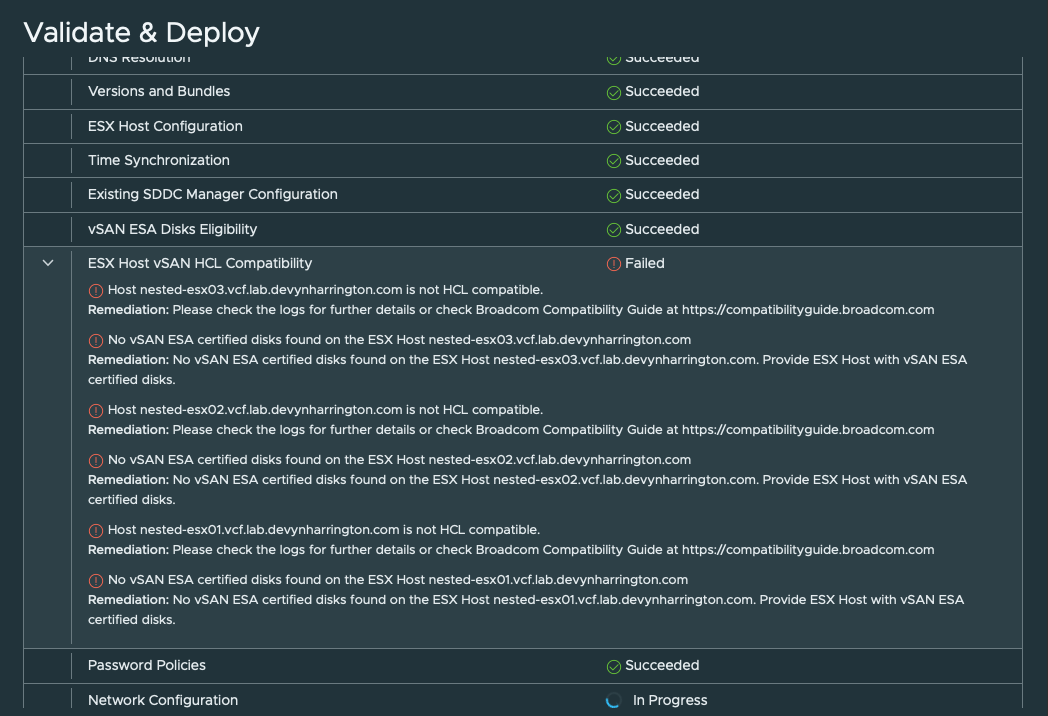Click the error icon for esx03 No certified disks
The image size is (1048, 716).
pos(96,340)
